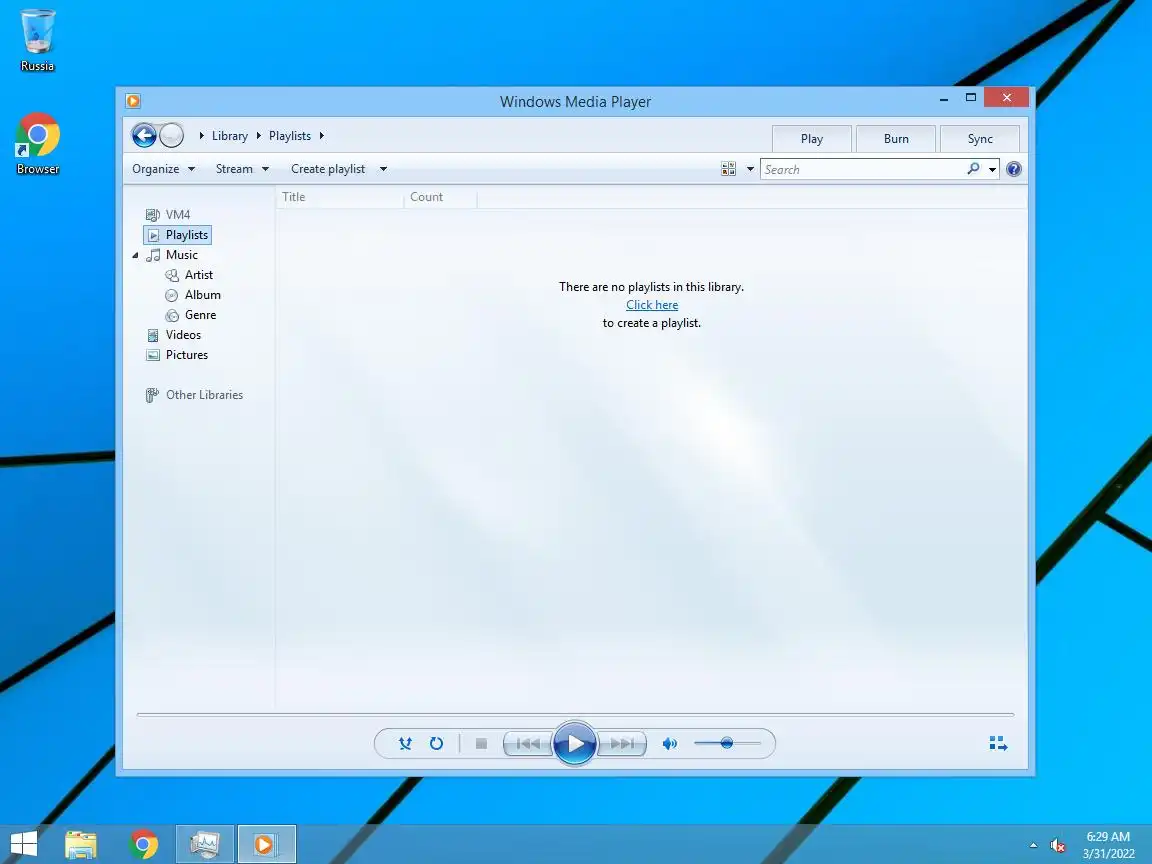Click Media Player taskbar icon
Image resolution: width=1152 pixels, height=864 pixels.
[x=267, y=844]
